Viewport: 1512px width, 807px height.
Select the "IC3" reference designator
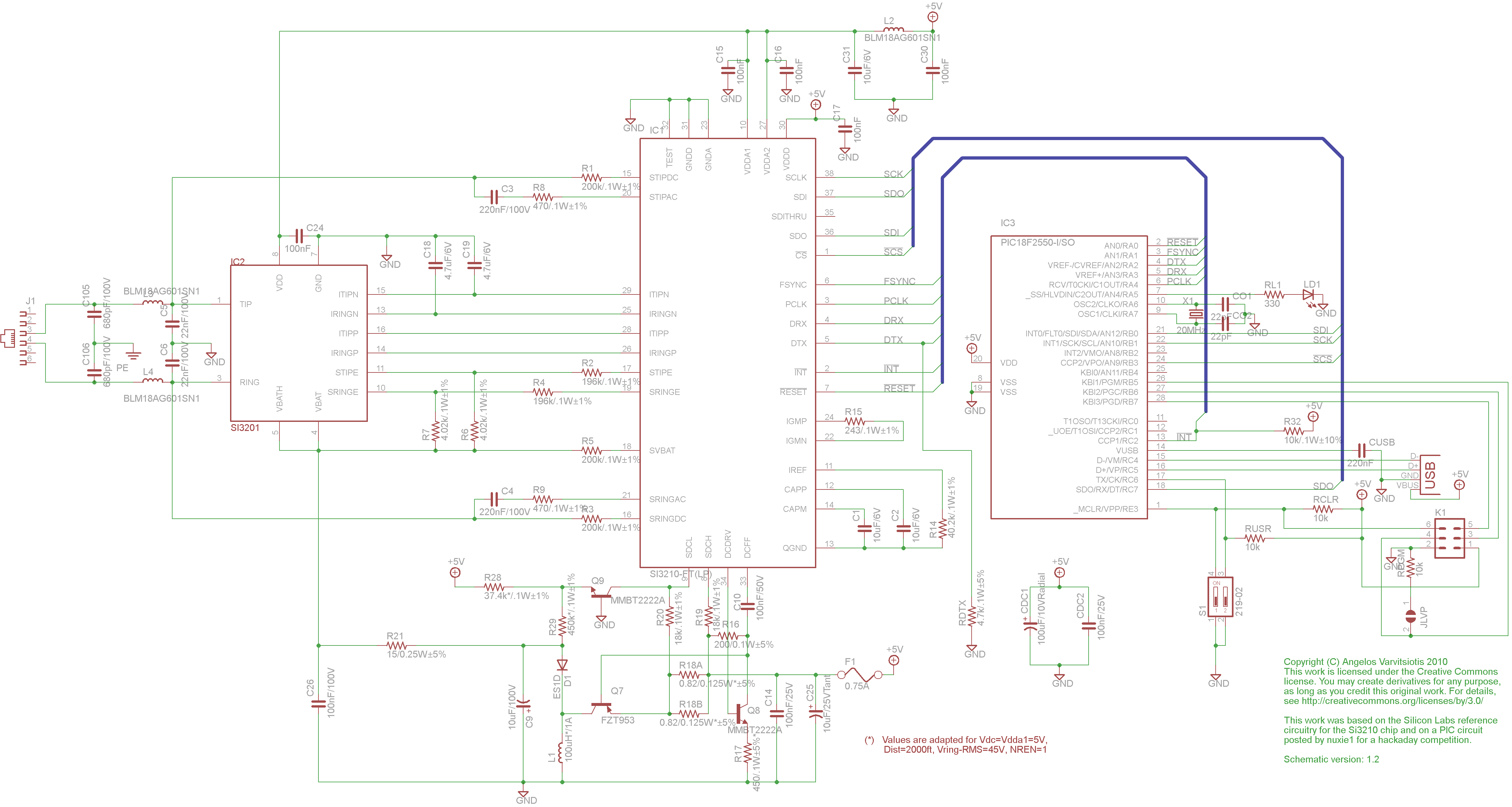[x=1007, y=223]
